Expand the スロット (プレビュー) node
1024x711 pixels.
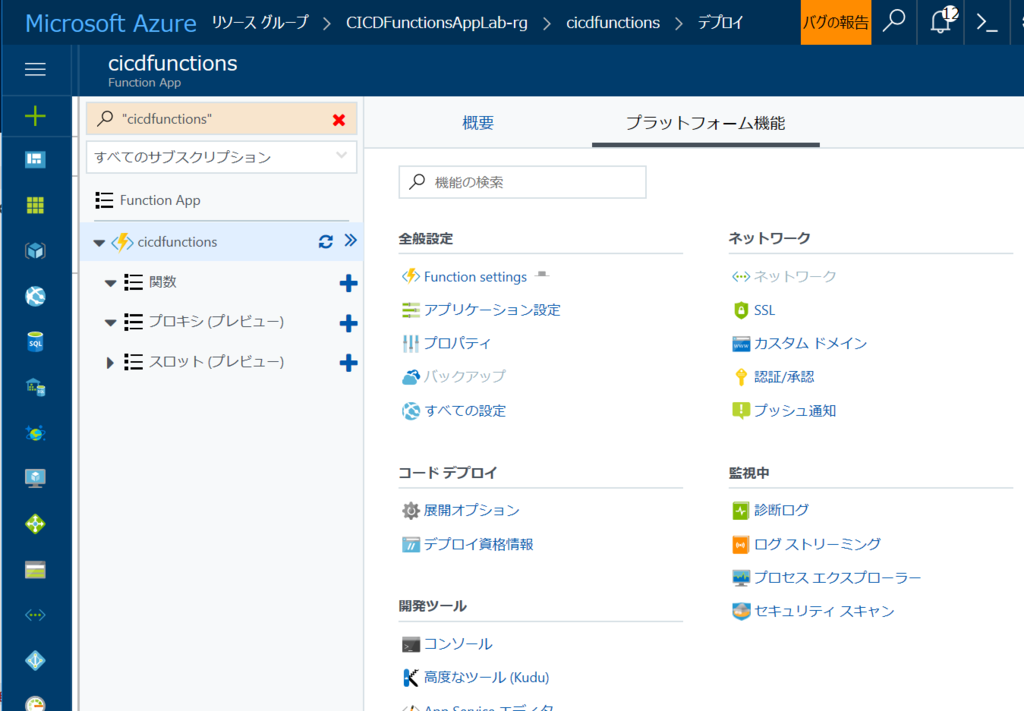pyautogui.click(x=110, y=362)
